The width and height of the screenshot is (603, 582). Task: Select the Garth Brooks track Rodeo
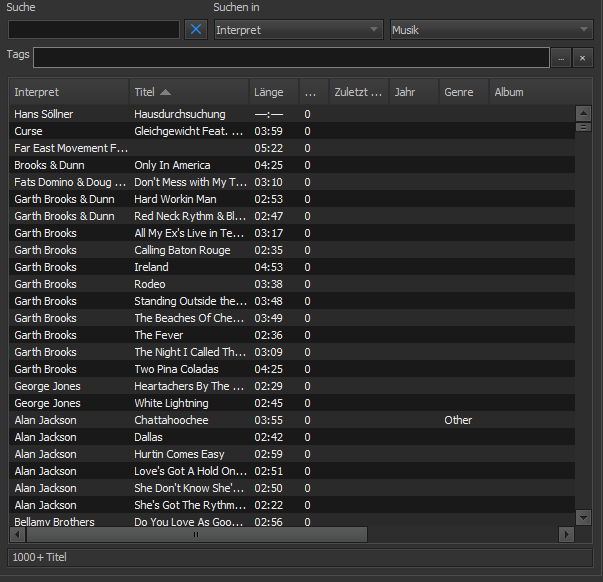coord(292,284)
